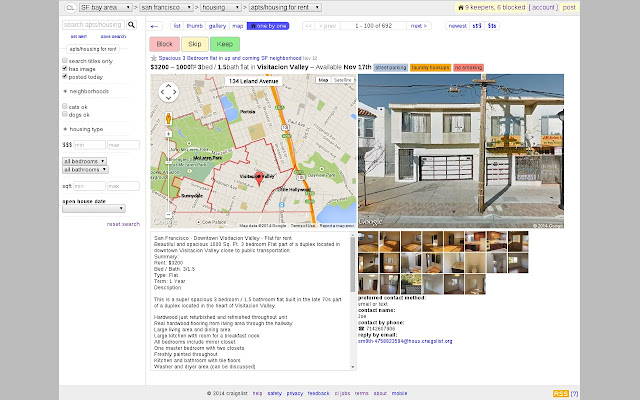Go to next results page

point(419,26)
